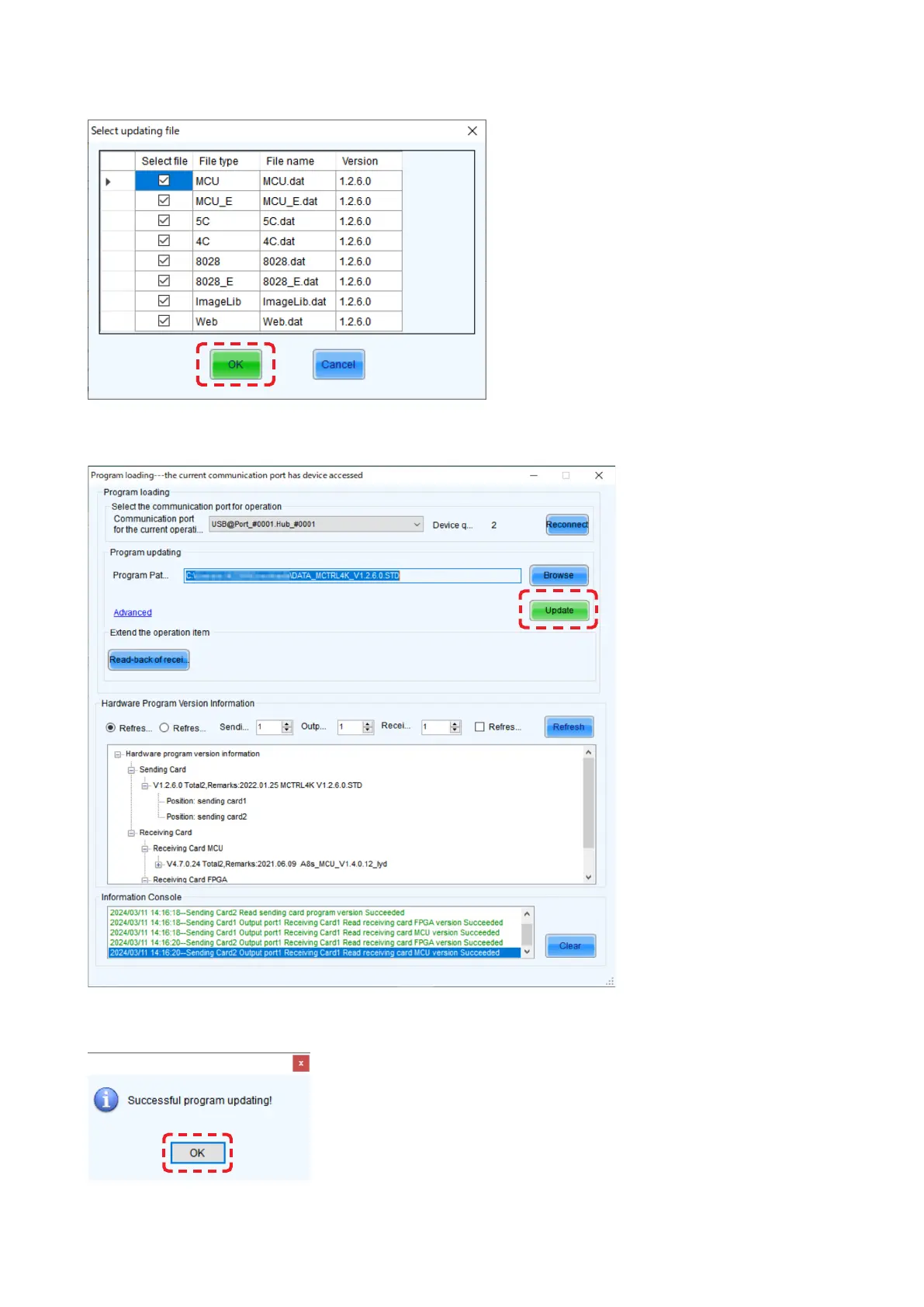Image resolution: width=924 pixels, height=1307 pixels.
Task: Open the Advanced link
Action: point(133,613)
